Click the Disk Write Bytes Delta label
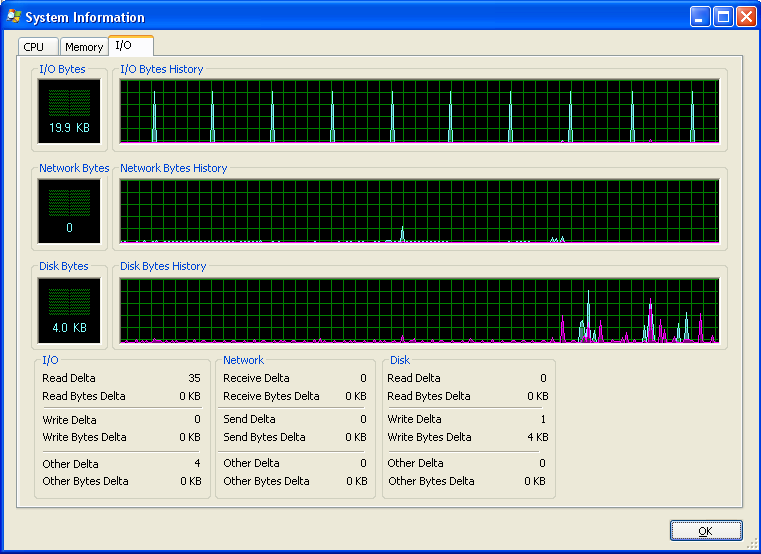Image resolution: width=761 pixels, height=554 pixels. pos(429,437)
